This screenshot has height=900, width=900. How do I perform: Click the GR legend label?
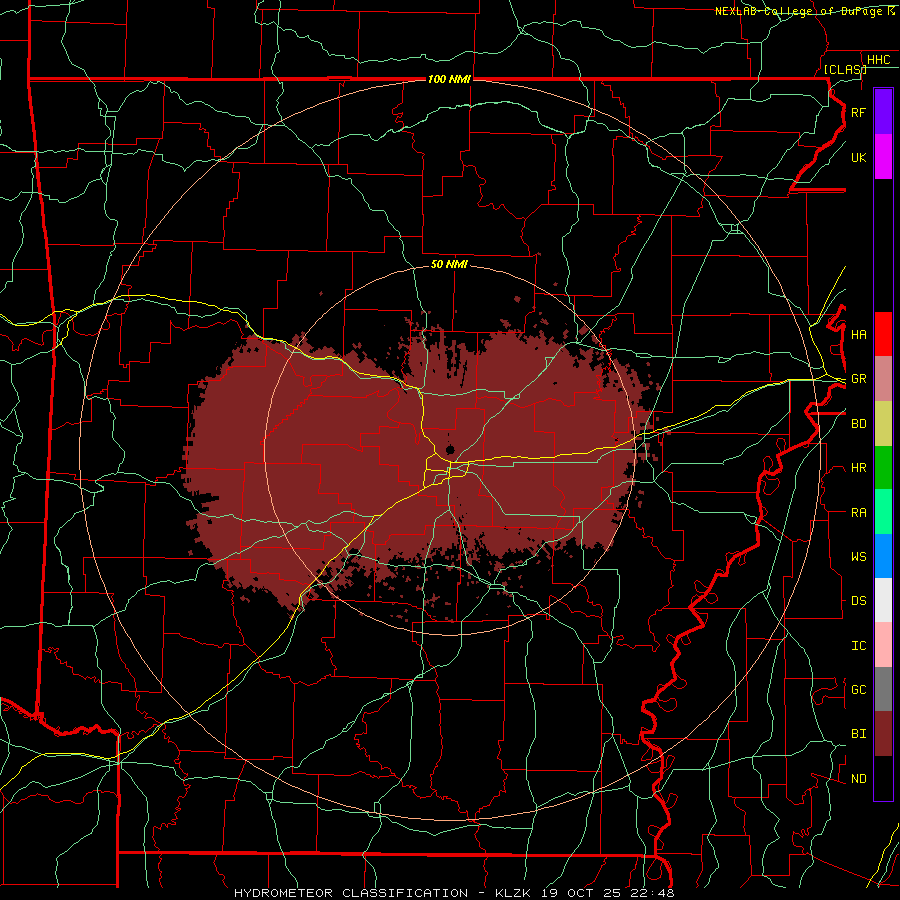click(x=858, y=379)
